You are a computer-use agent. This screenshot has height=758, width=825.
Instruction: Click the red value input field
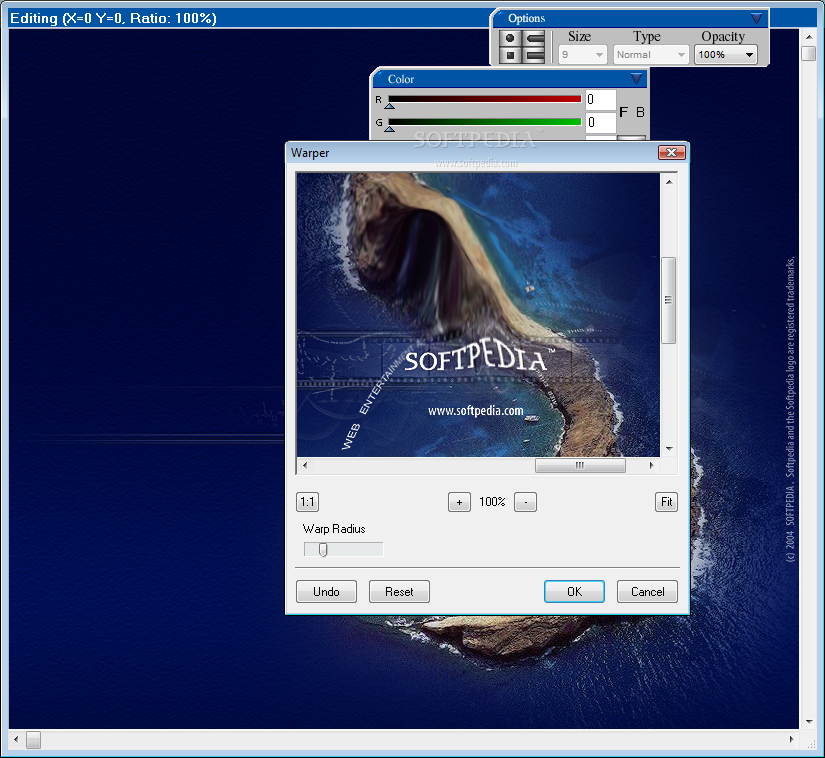[600, 99]
